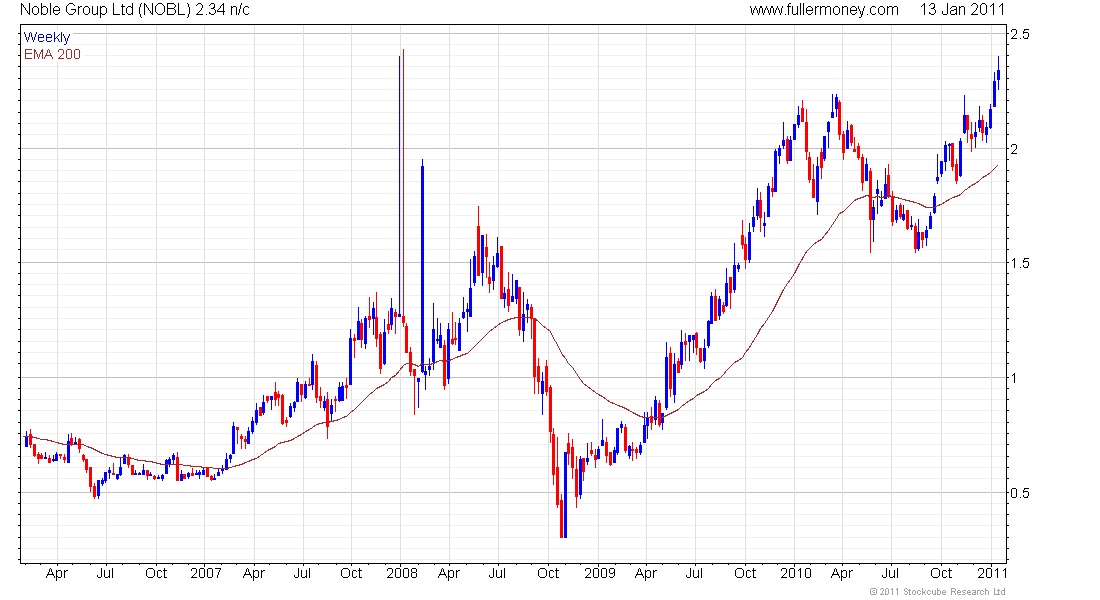Click the www.fullermoney.com text

(x=824, y=10)
